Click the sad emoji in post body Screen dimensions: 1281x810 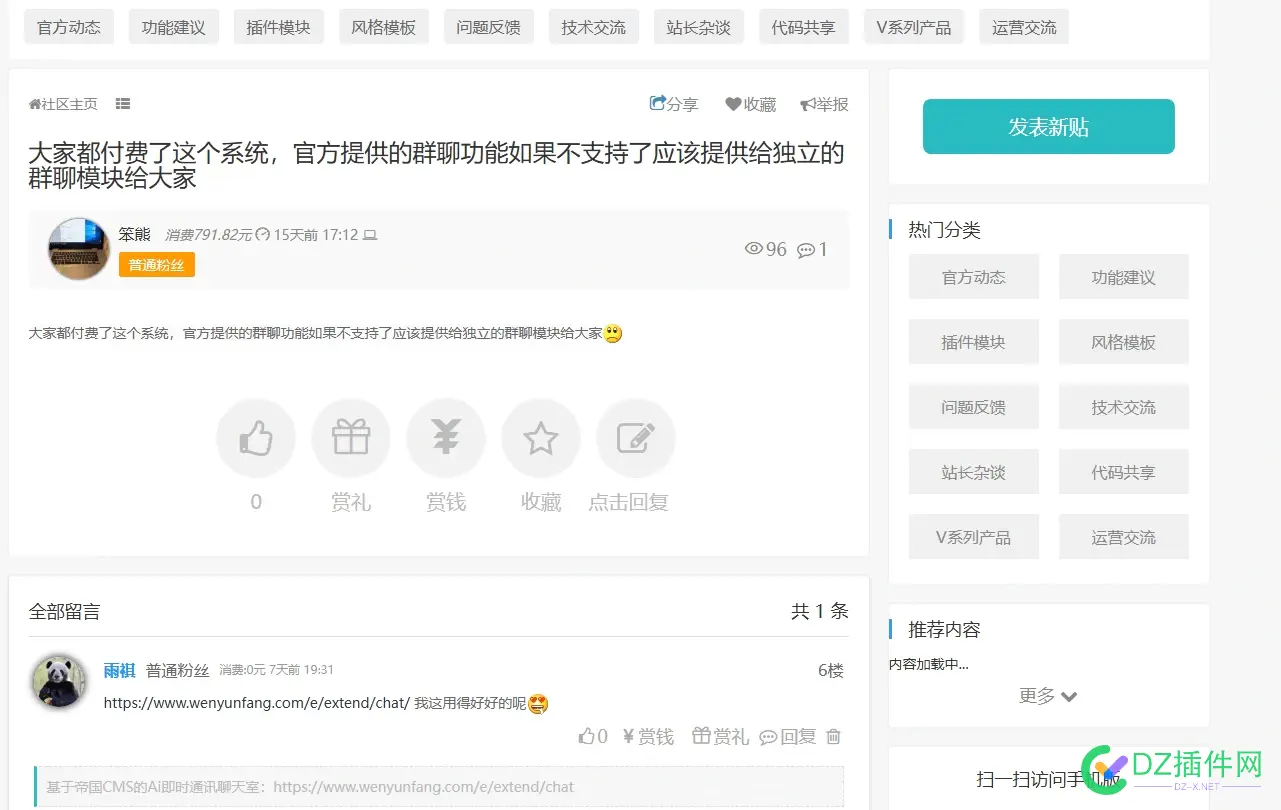613,334
